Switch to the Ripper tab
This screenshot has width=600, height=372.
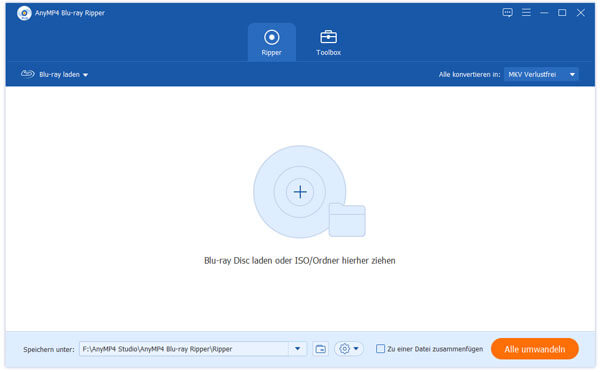pos(272,42)
